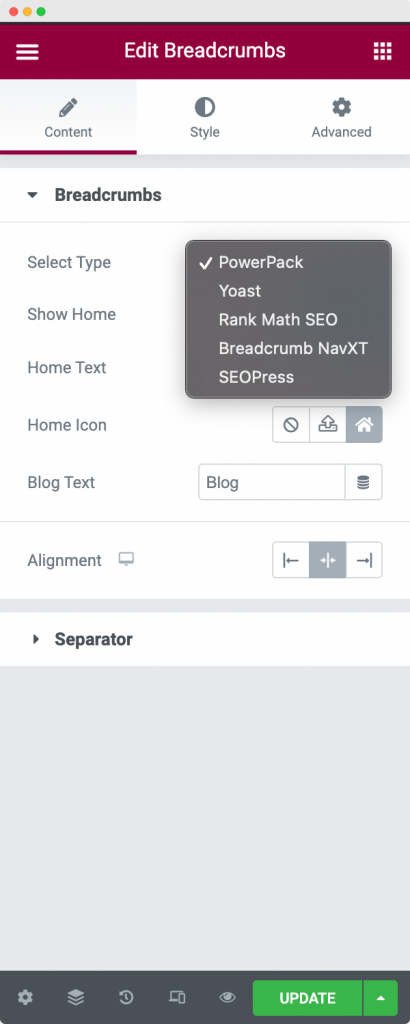Open the History icon
The image size is (410, 1024).
pos(126,997)
